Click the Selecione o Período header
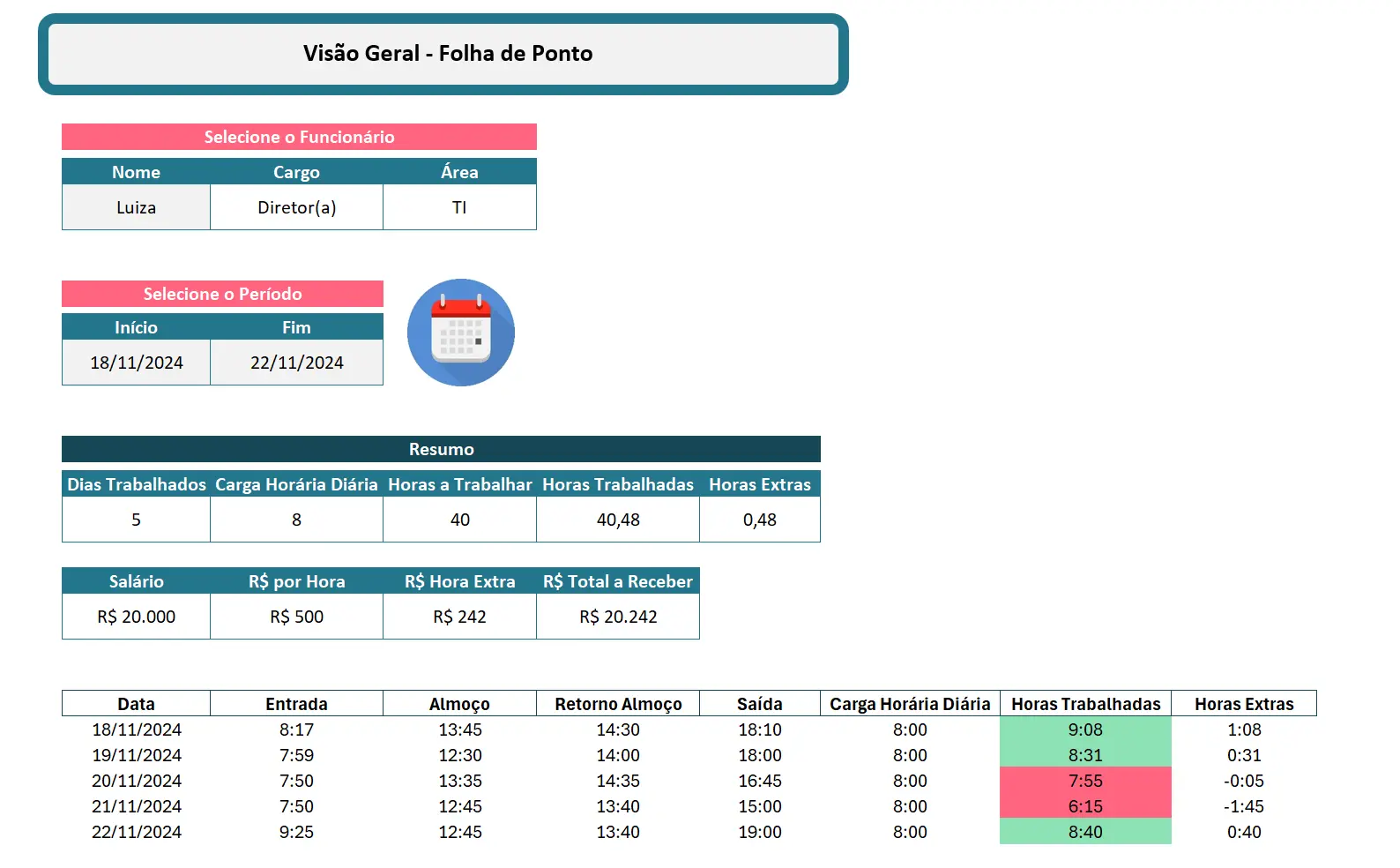1400x868 pixels. tap(222, 294)
